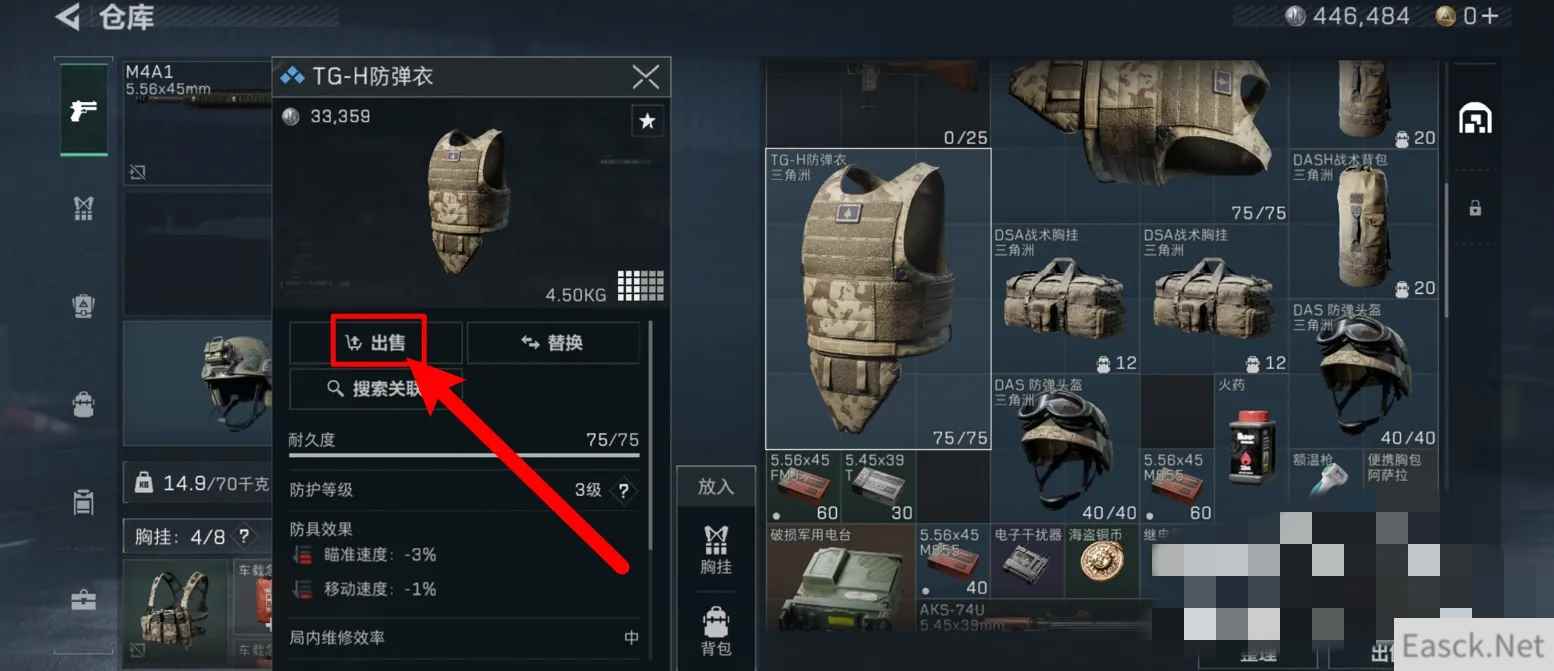This screenshot has height=671, width=1554.
Task: Open the stash container icon on right
Action: tap(1475, 119)
